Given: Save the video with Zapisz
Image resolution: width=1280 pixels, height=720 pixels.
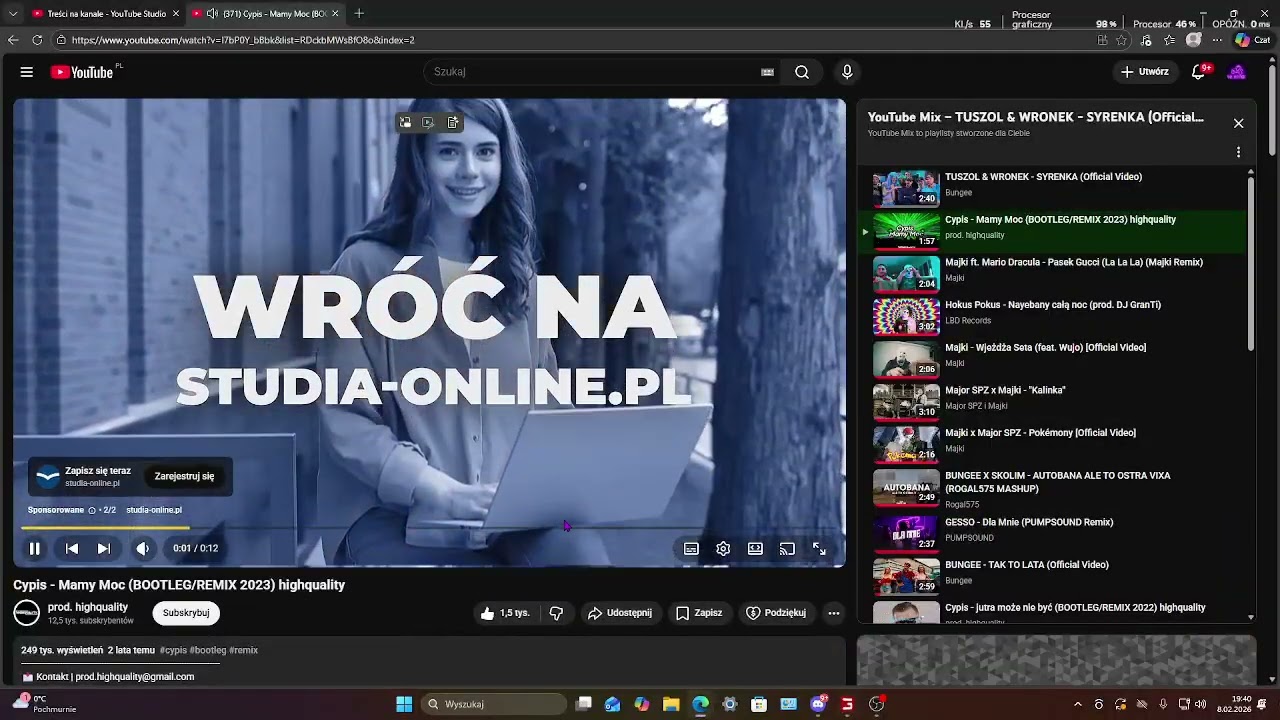Looking at the screenshot, I should tap(699, 613).
